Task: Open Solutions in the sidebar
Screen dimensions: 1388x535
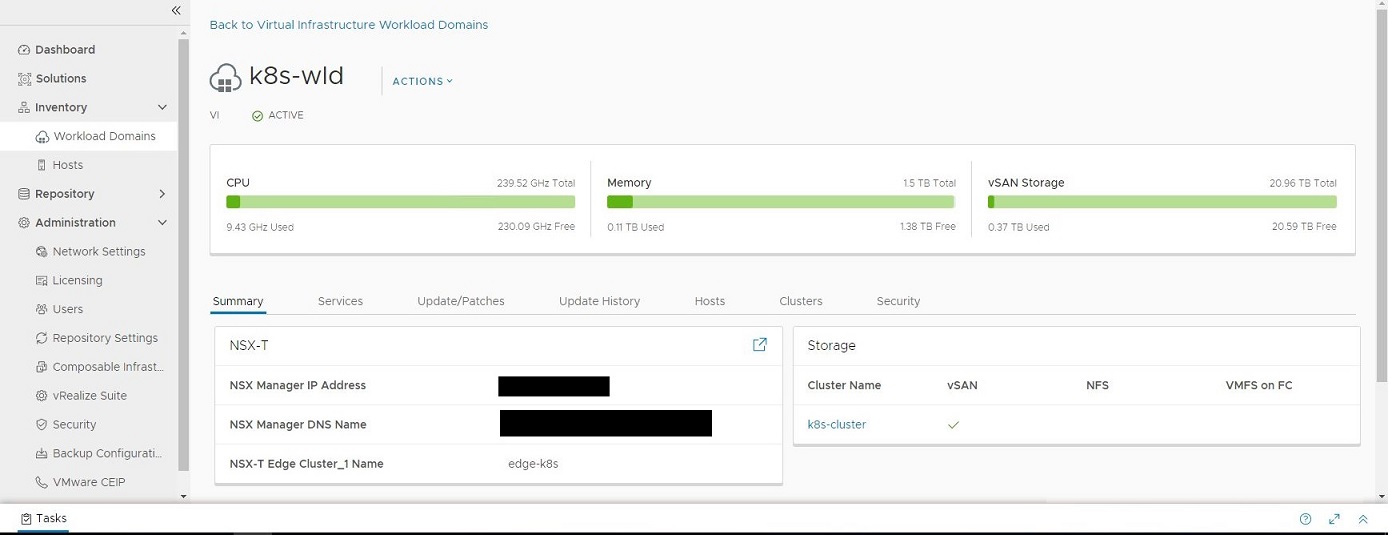Action: pyautogui.click(x=61, y=79)
